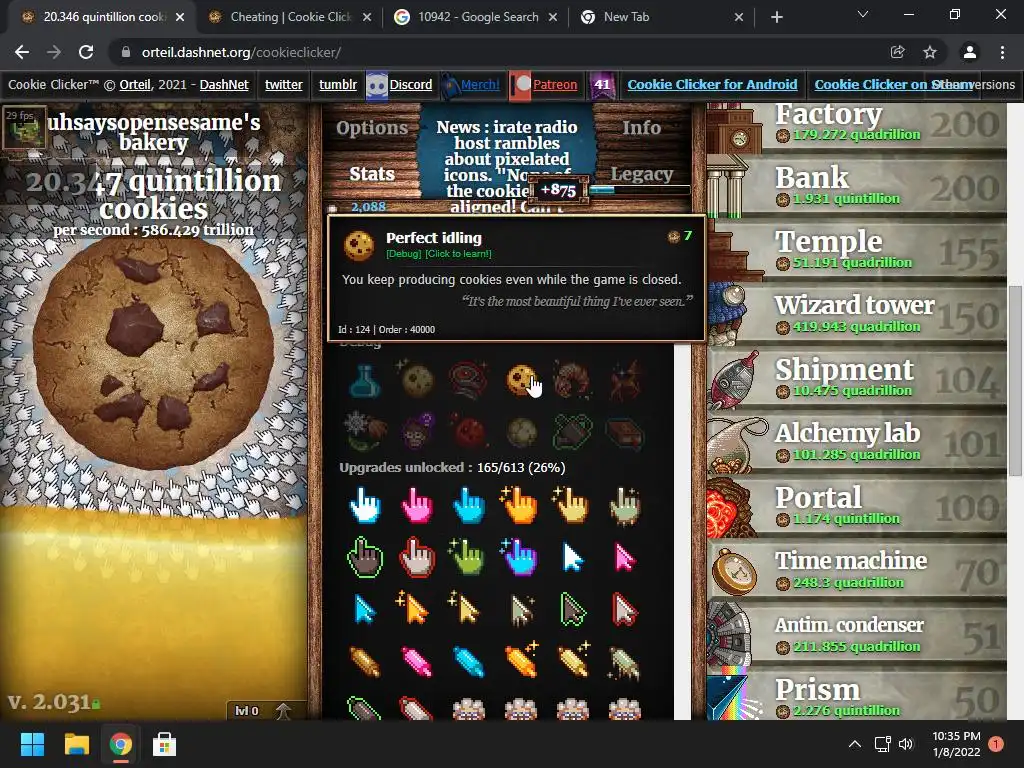Click the red-outlined white arrow upgrade

[x=625, y=611]
